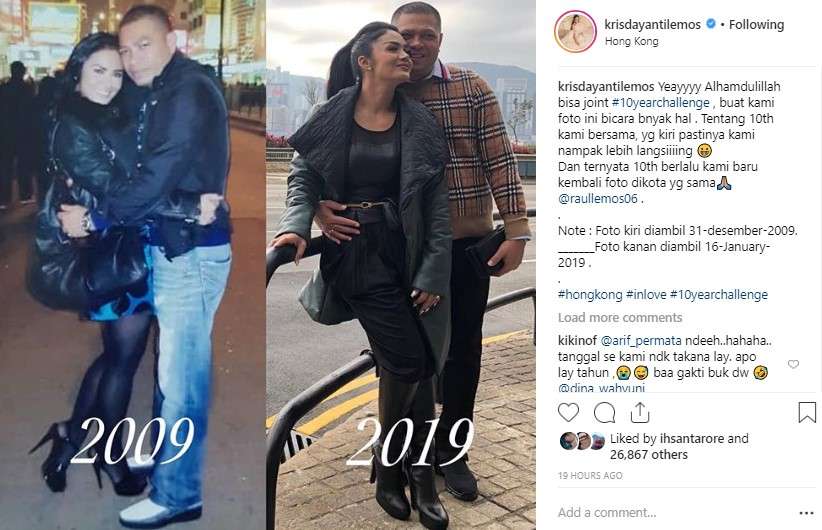Save the post with the bookmark icon

[807, 412]
